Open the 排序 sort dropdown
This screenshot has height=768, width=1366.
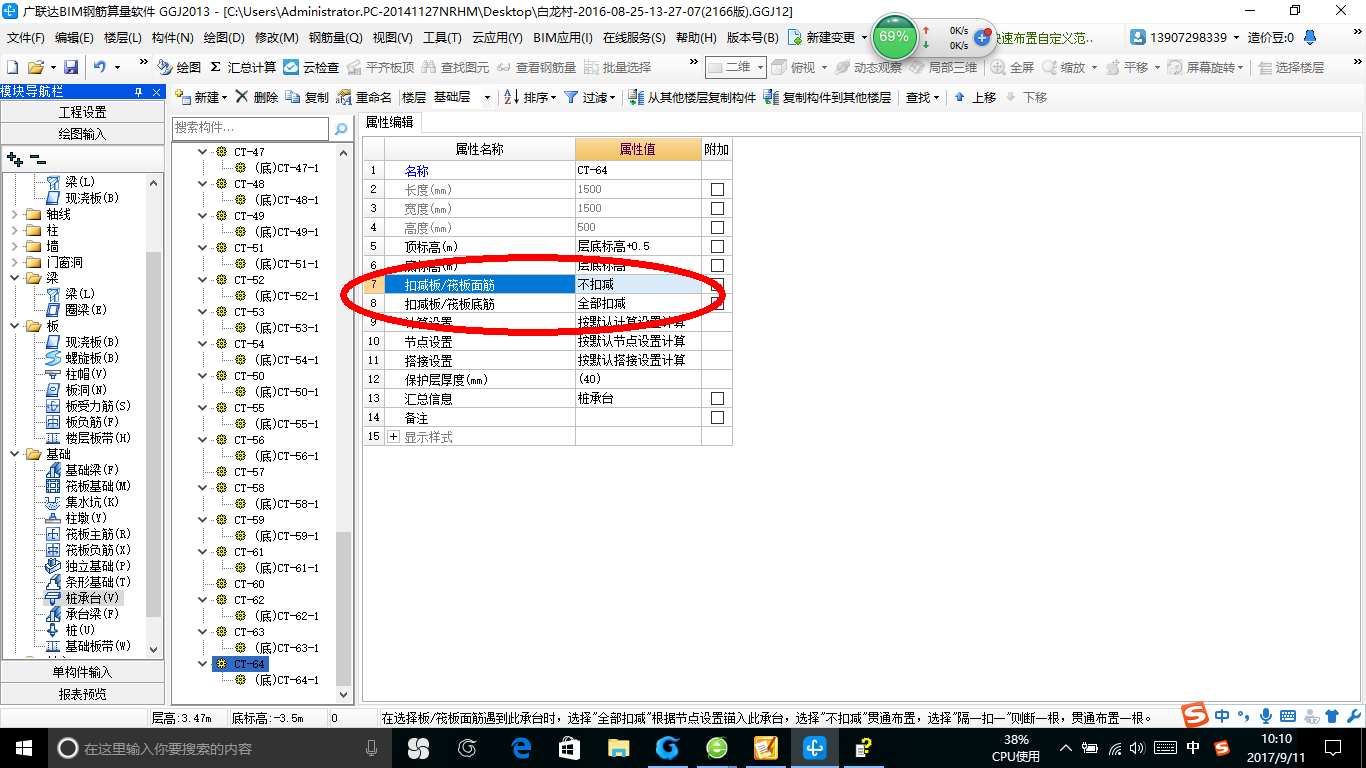(530, 97)
